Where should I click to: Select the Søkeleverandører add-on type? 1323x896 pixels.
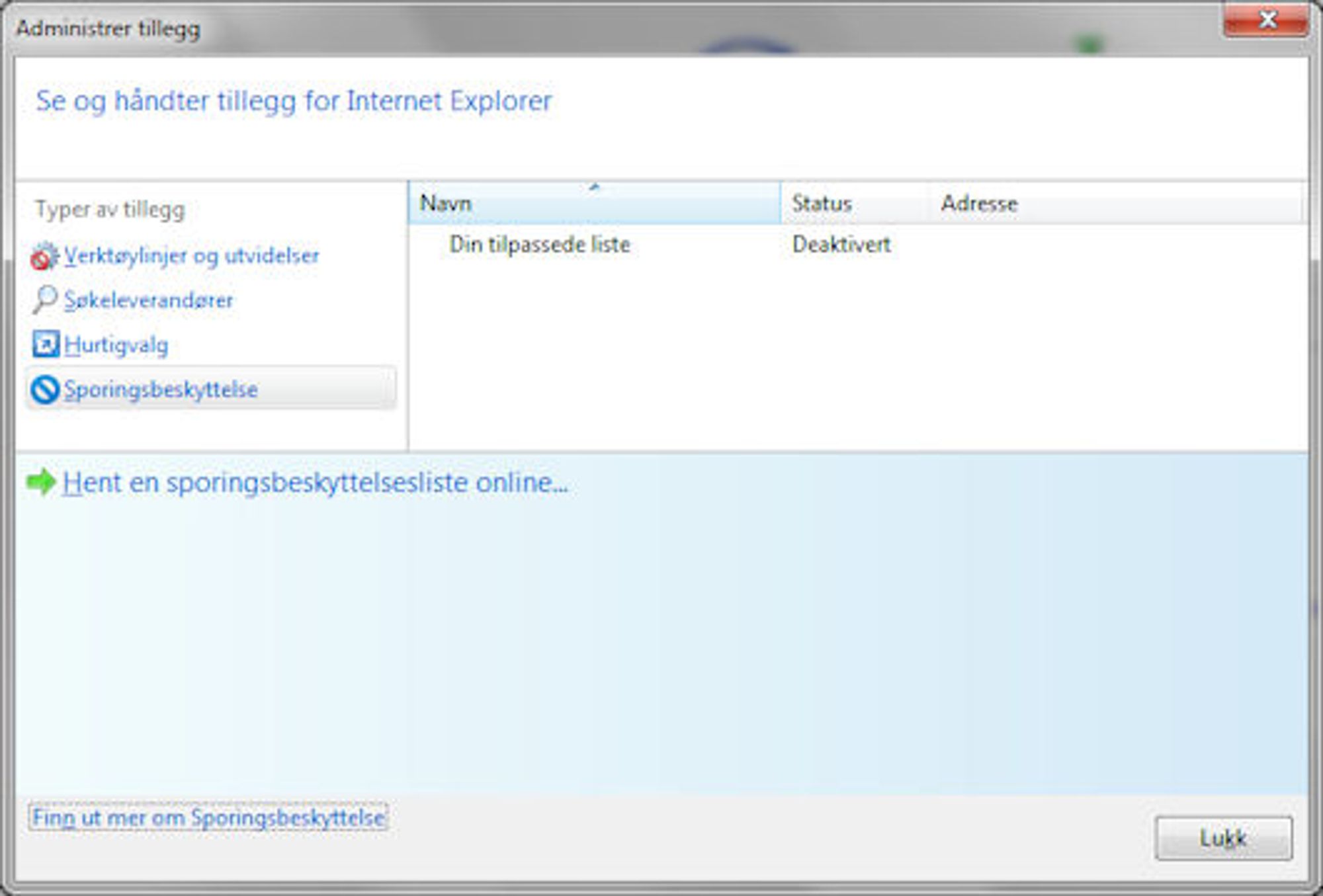tap(148, 301)
